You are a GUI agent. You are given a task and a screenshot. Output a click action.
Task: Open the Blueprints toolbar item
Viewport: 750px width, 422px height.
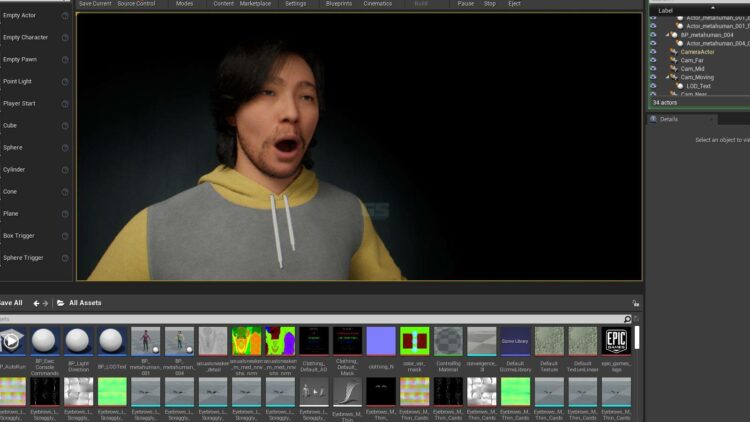[339, 3]
